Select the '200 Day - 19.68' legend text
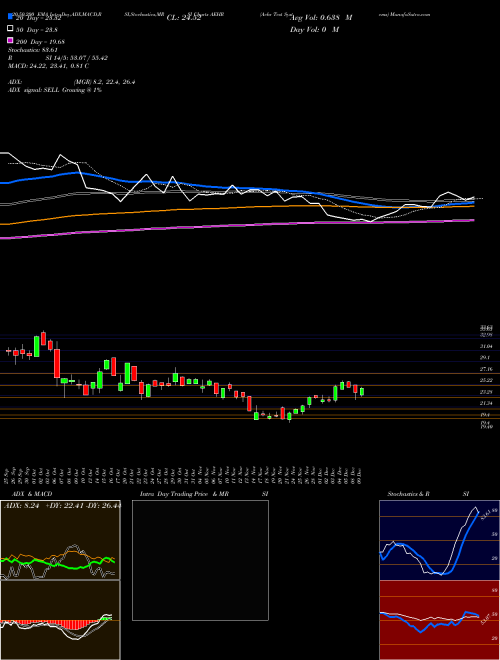The image size is (500, 660). click(x=40, y=42)
